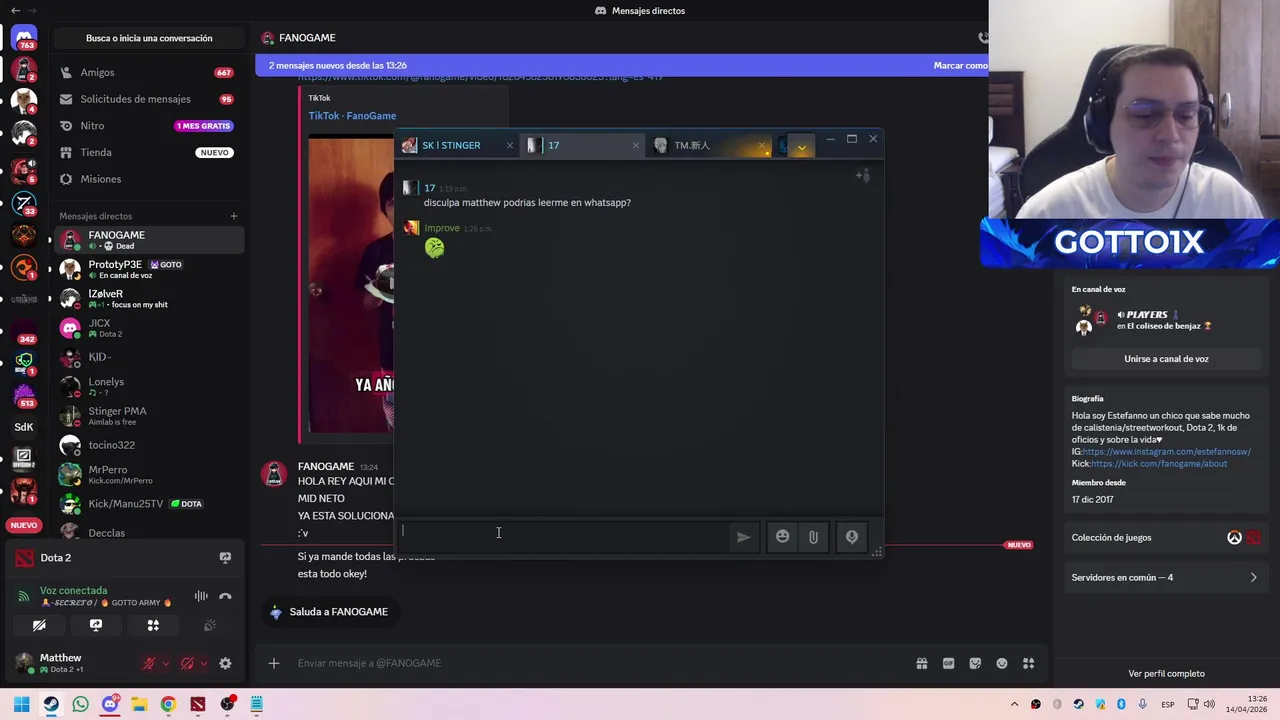Click Saluda a FANOGAME wave button
This screenshot has height=720, width=1280.
329,612
